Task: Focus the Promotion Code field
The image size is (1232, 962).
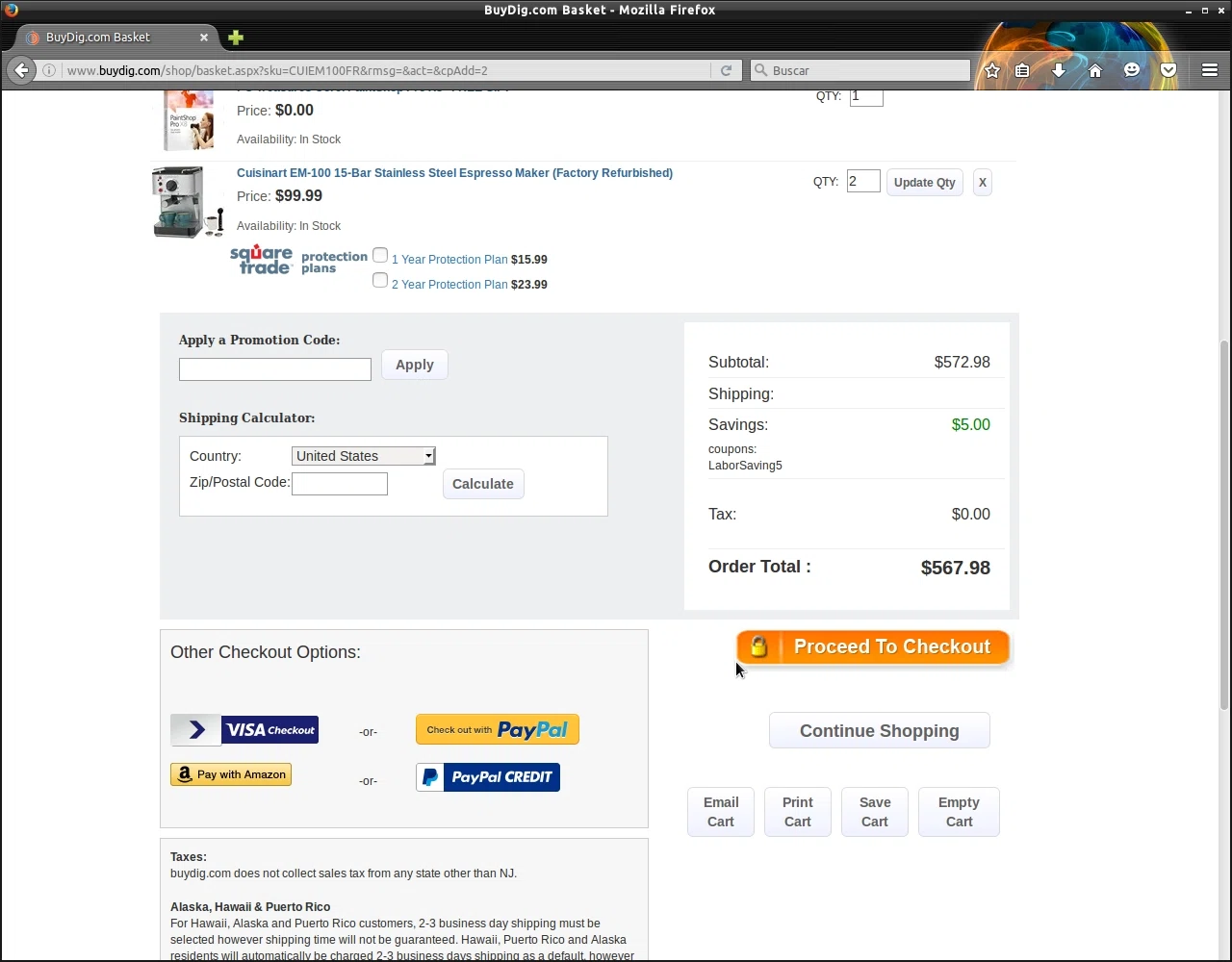Action: 275,369
